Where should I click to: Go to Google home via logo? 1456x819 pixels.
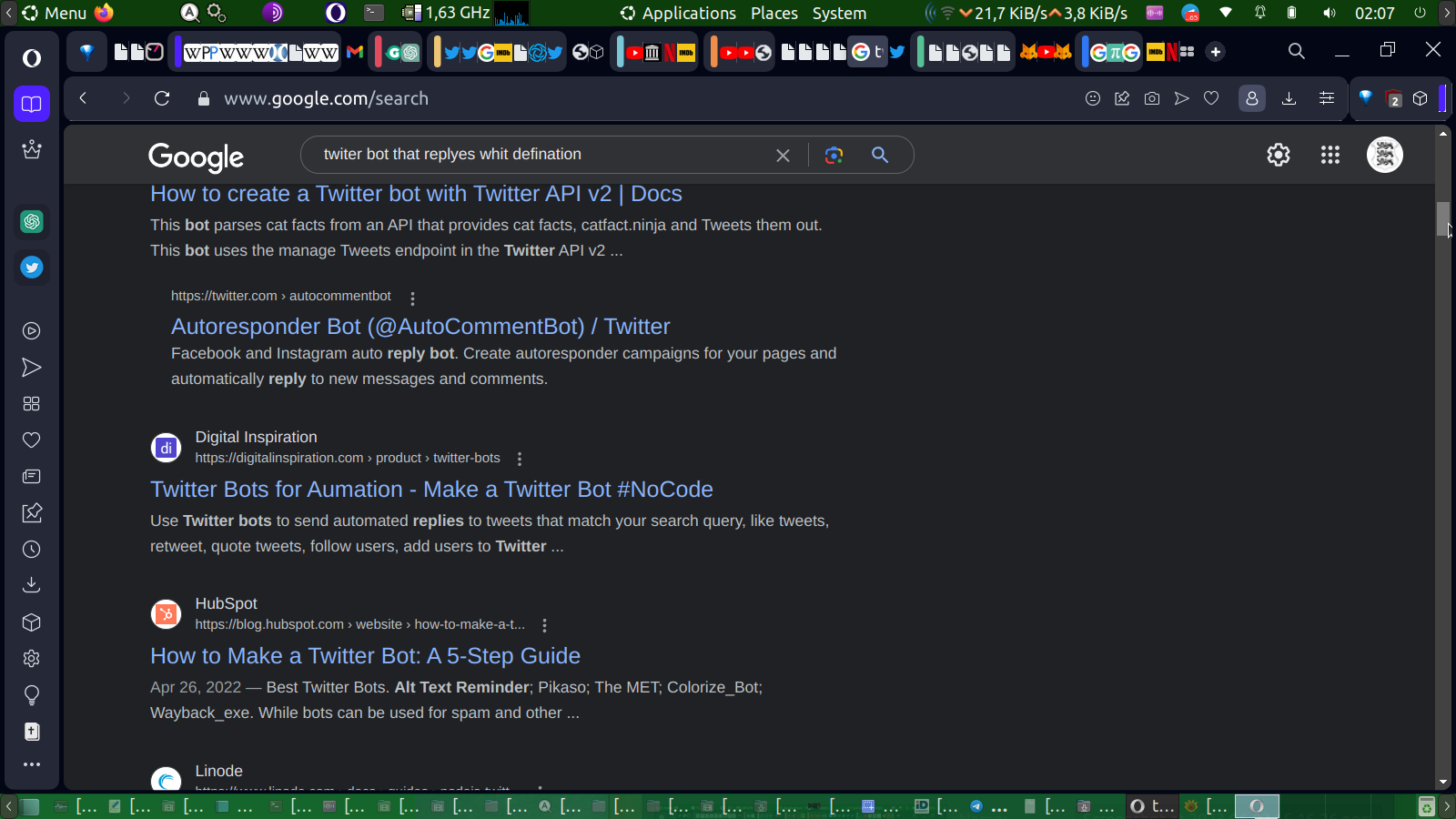pyautogui.click(x=197, y=157)
